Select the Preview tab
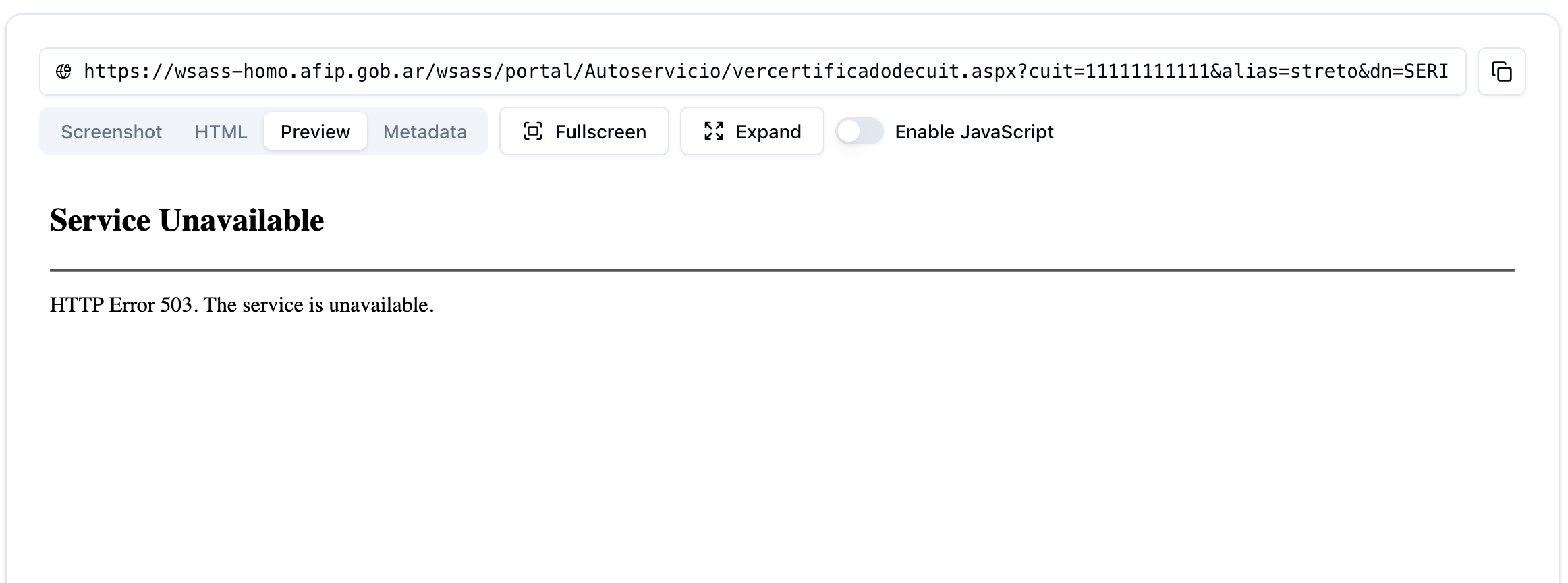This screenshot has width=1568, height=583. point(315,132)
